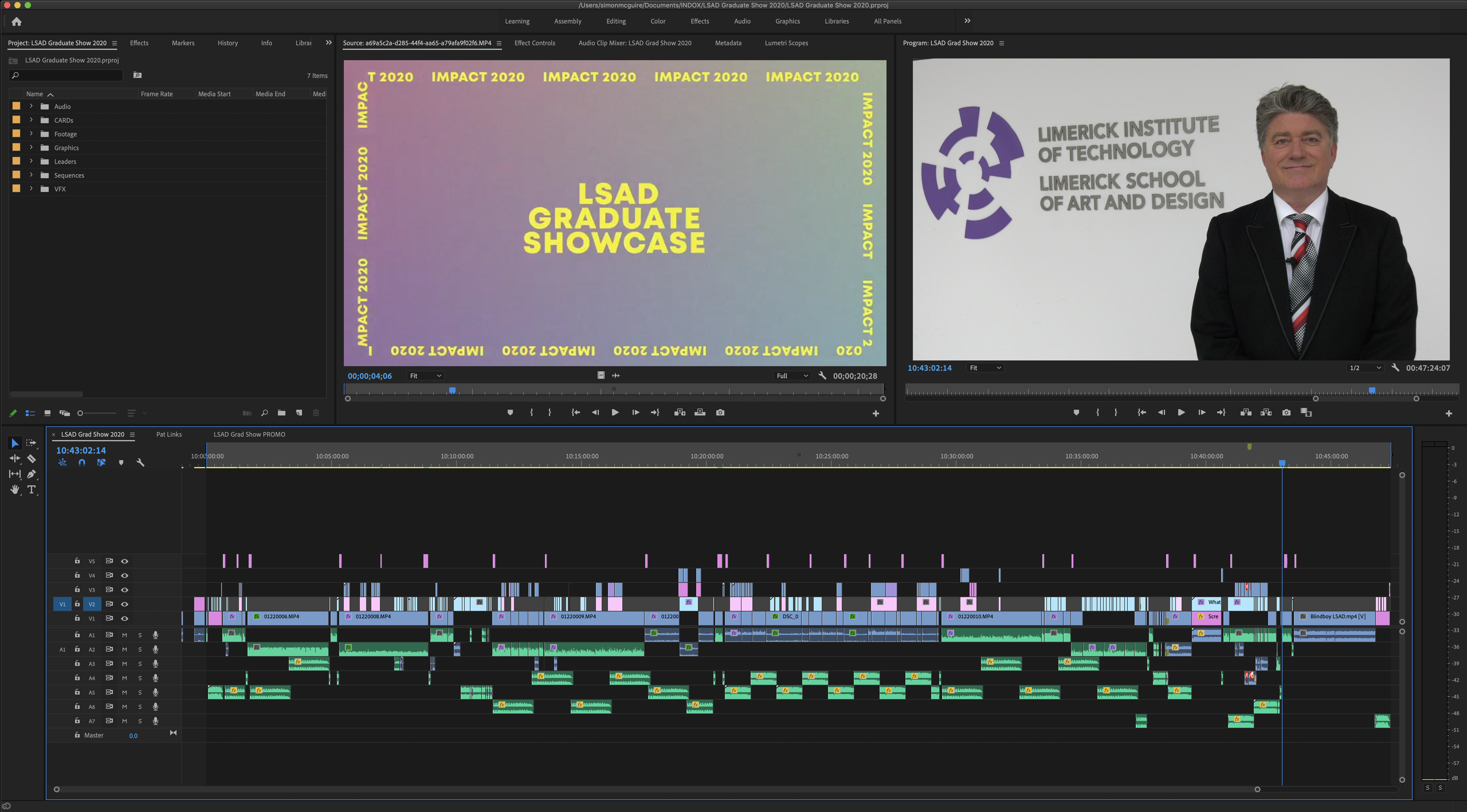This screenshot has width=1467, height=812.
Task: Toggle lock on track V4
Action: point(77,575)
